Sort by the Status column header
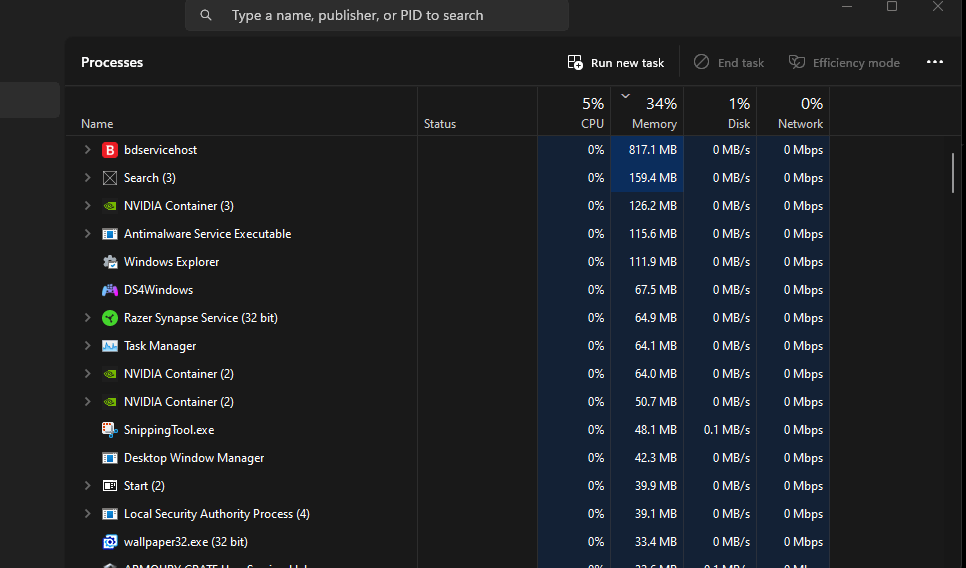This screenshot has width=966, height=568. click(477, 111)
